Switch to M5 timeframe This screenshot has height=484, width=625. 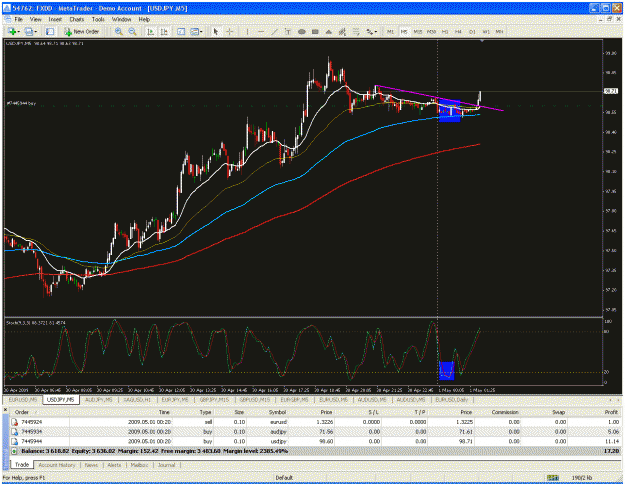(404, 31)
